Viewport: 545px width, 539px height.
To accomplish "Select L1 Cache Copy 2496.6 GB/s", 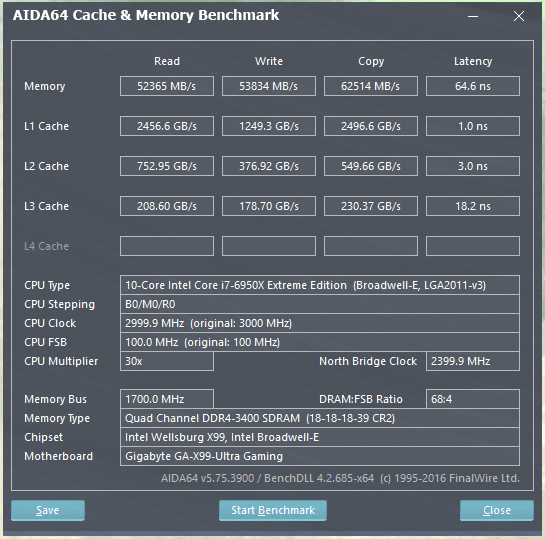I will pyautogui.click(x=371, y=126).
